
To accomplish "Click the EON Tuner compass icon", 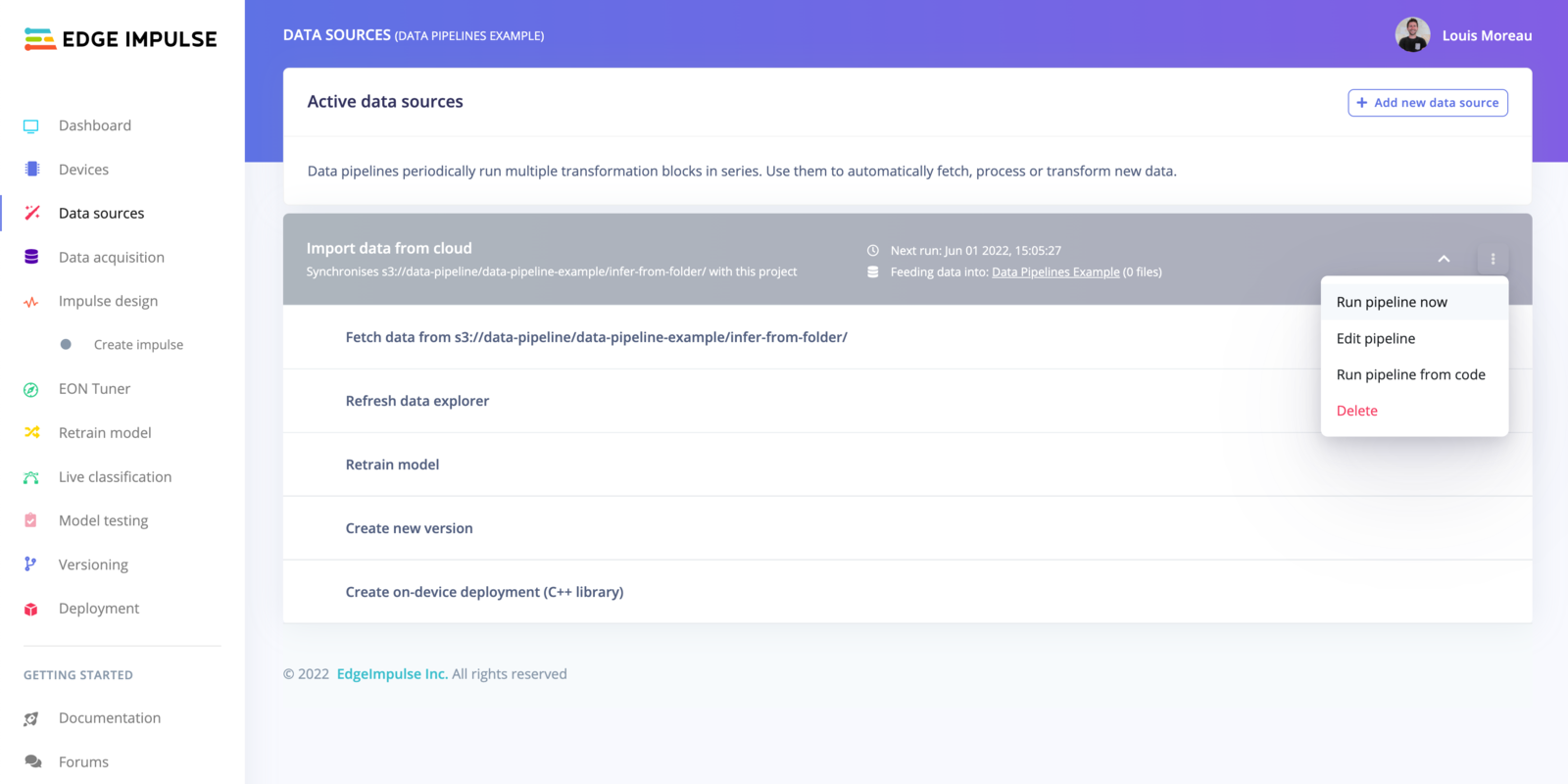I will click(x=31, y=389).
